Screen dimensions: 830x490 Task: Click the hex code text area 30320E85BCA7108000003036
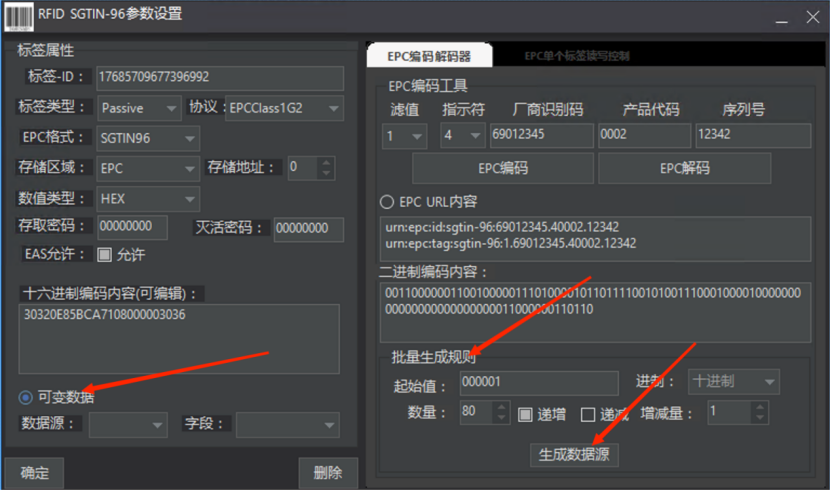click(x=179, y=339)
